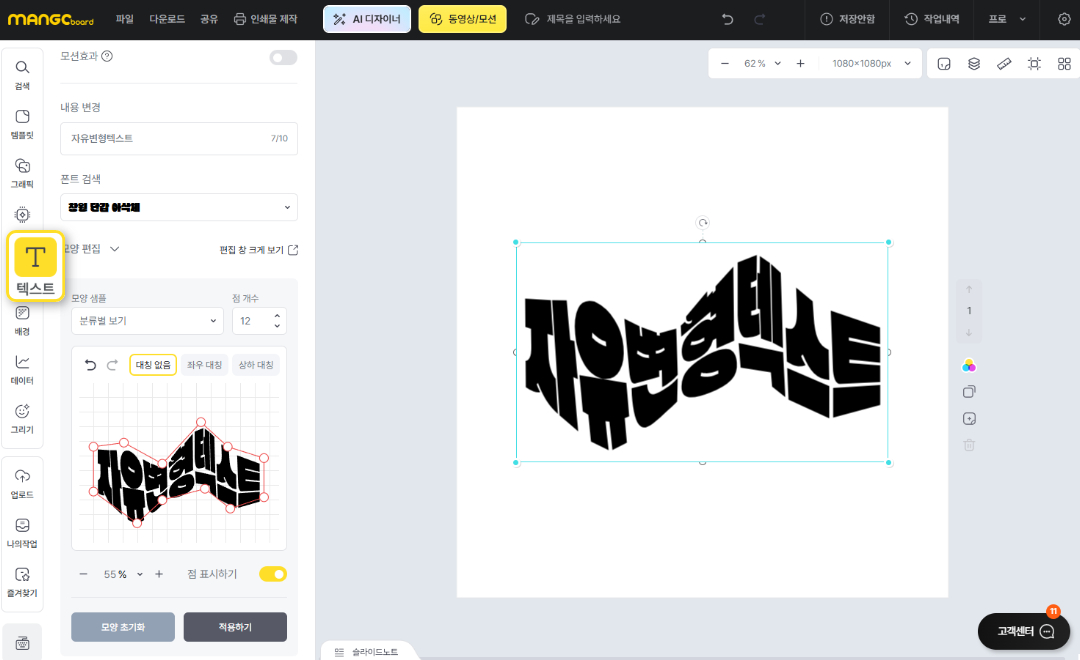Open the 템플릿 templates panel
The height and width of the screenshot is (660, 1080).
coord(22,122)
